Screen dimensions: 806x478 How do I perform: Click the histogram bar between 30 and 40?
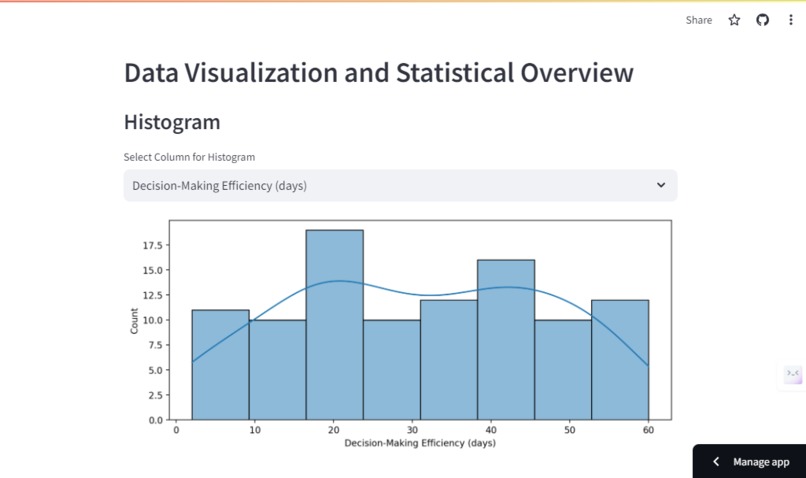tap(449, 360)
